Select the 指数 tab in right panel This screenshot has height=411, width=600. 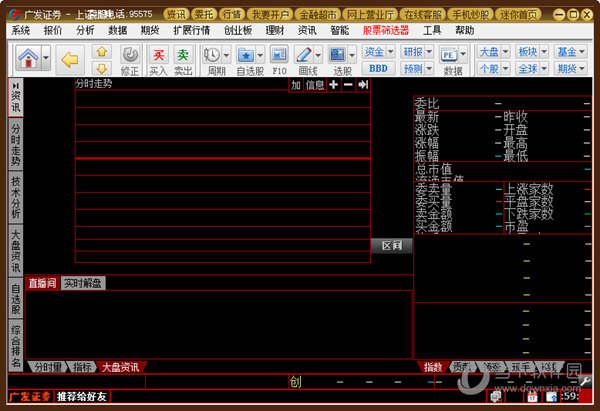tap(433, 367)
